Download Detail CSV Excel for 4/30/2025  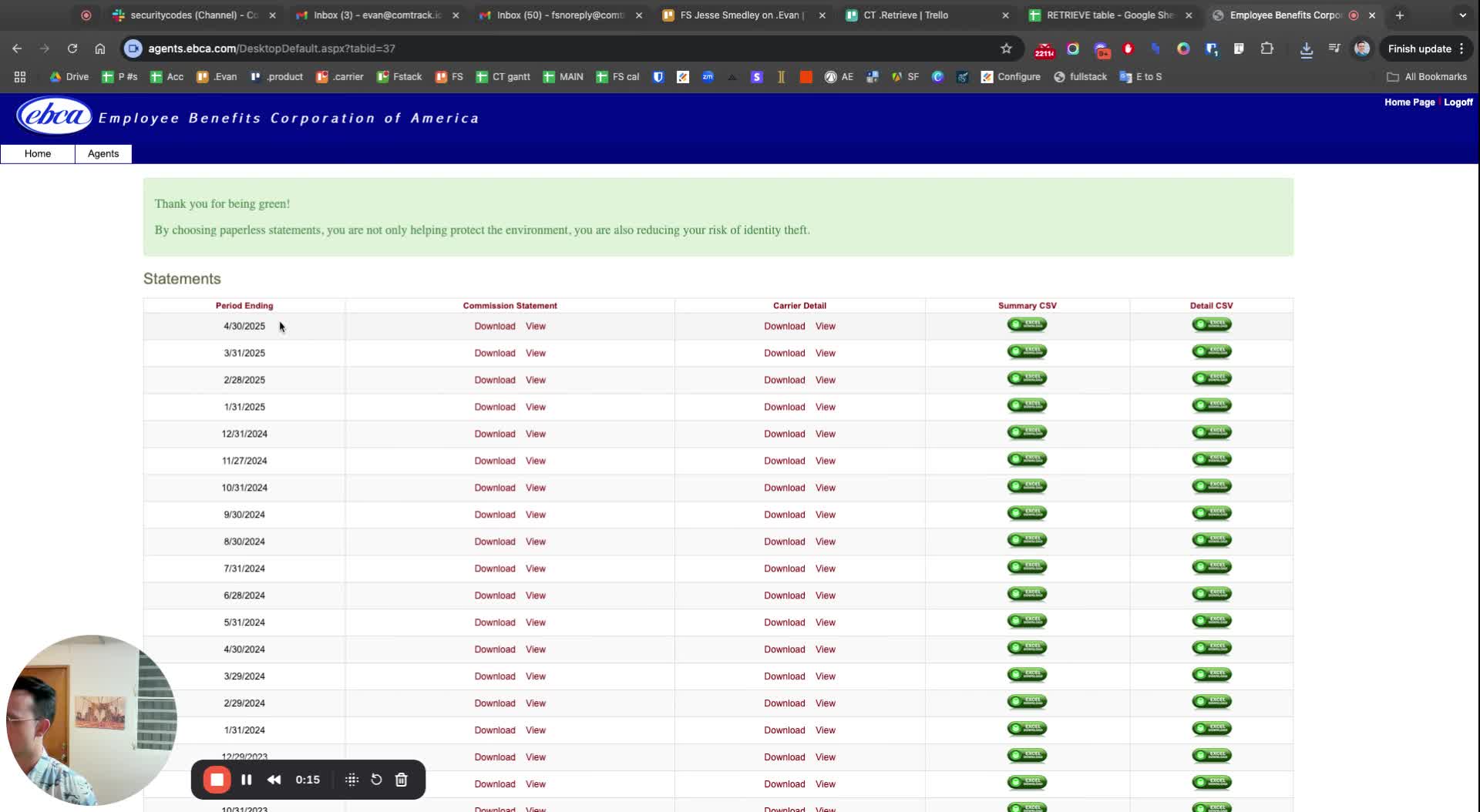tap(1211, 325)
